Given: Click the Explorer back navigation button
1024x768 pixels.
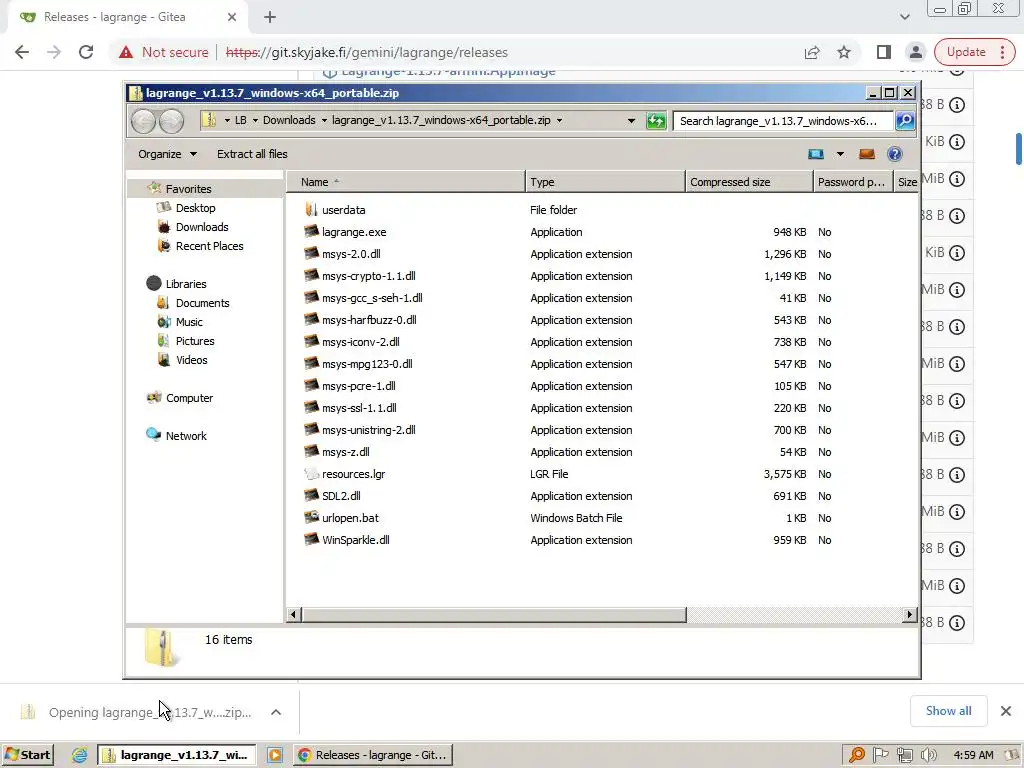Looking at the screenshot, I should coord(143,121).
